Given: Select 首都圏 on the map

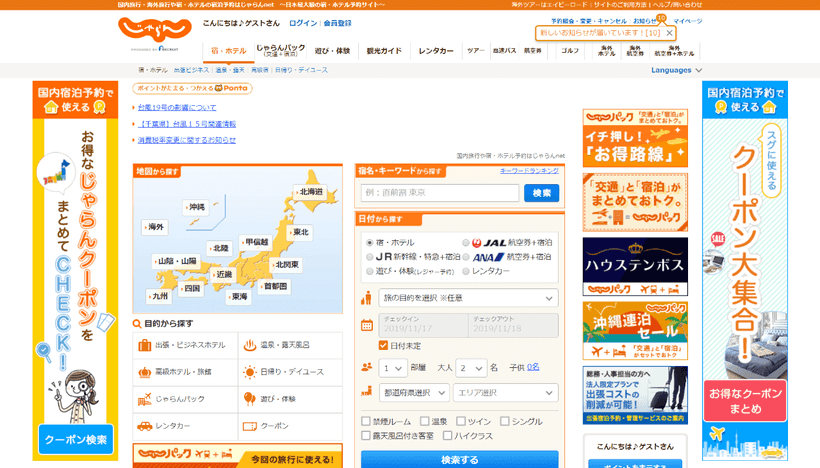Looking at the screenshot, I should click(275, 287).
